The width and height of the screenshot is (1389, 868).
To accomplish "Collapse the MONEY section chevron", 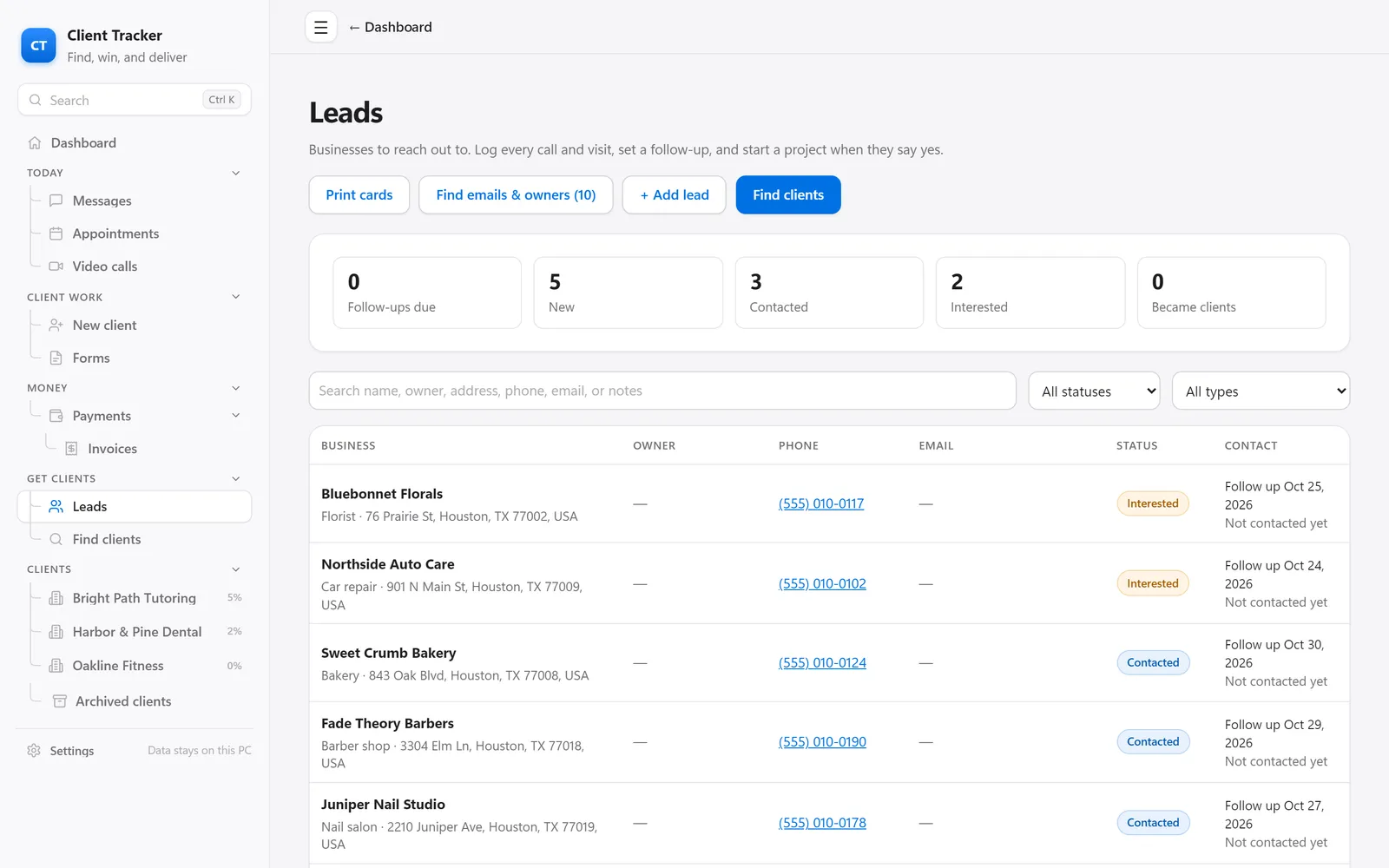I will coord(236,388).
